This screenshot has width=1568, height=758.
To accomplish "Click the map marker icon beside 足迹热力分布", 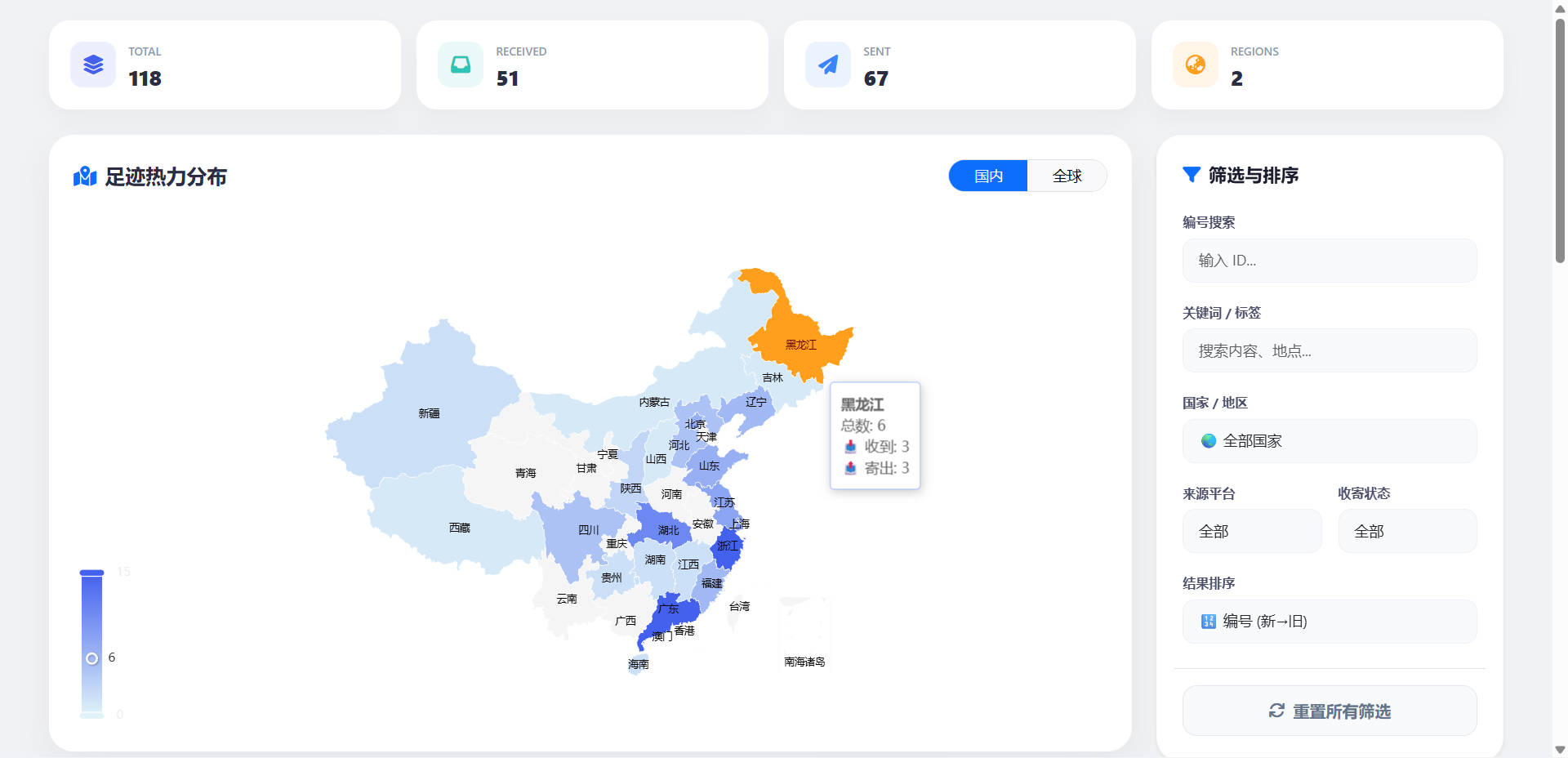I will pos(85,176).
